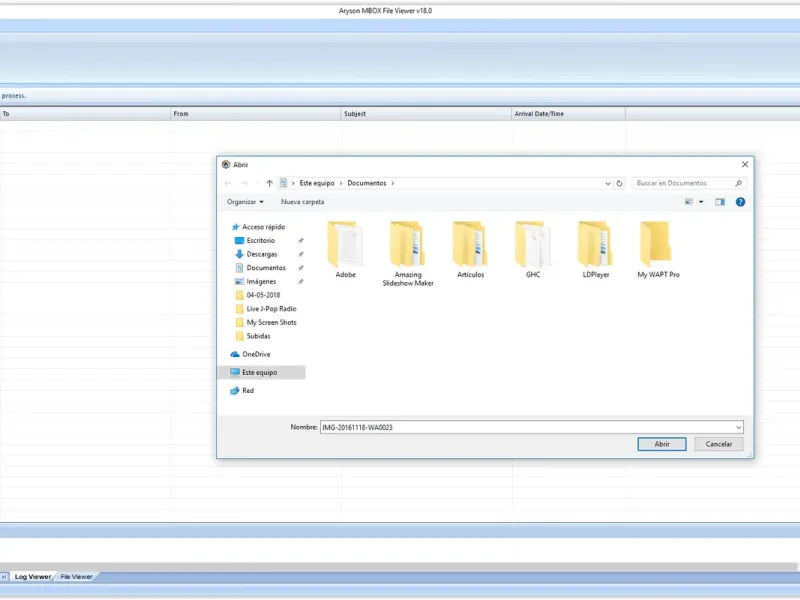The width and height of the screenshot is (800, 600).
Task: Select the My WAPT Pro folder
Action: [x=658, y=249]
